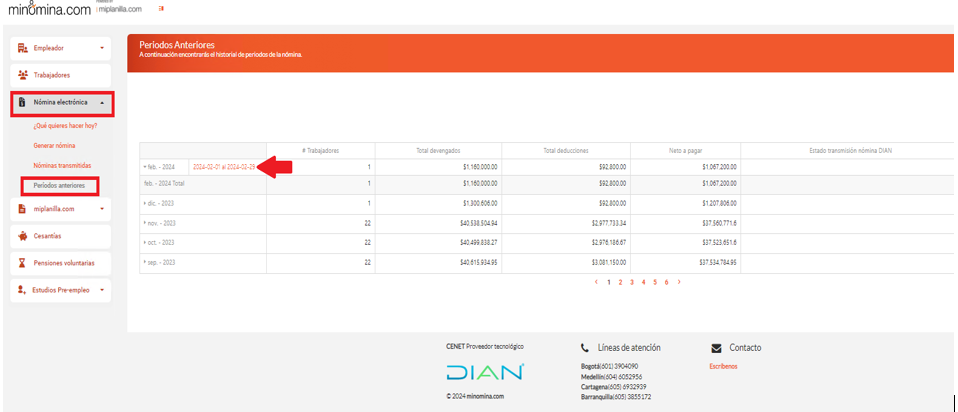The width and height of the screenshot is (958, 412).
Task: Collapse the Nómina electrónica menu arrow
Action: pos(102,103)
